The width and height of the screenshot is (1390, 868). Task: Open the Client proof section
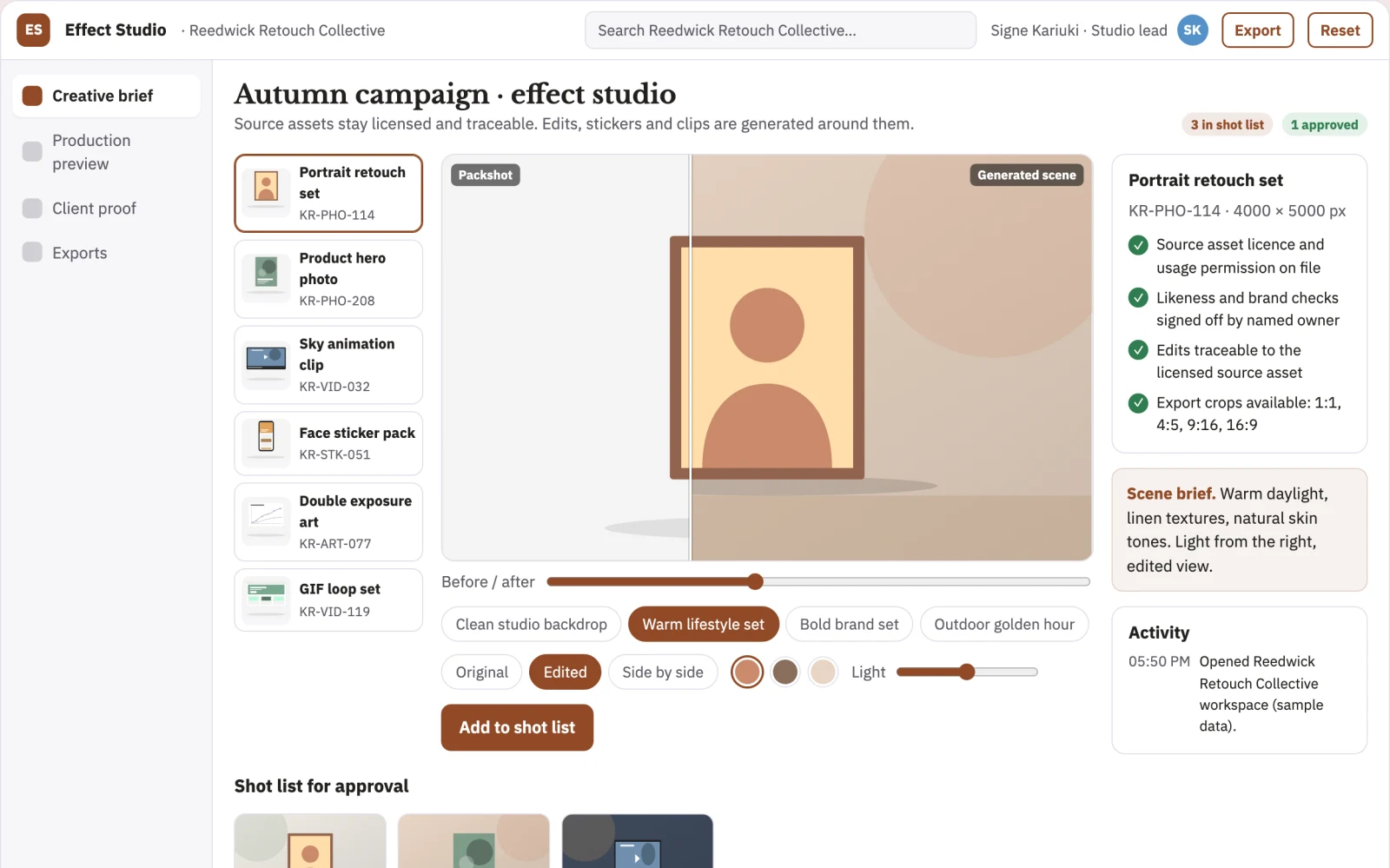click(107, 209)
